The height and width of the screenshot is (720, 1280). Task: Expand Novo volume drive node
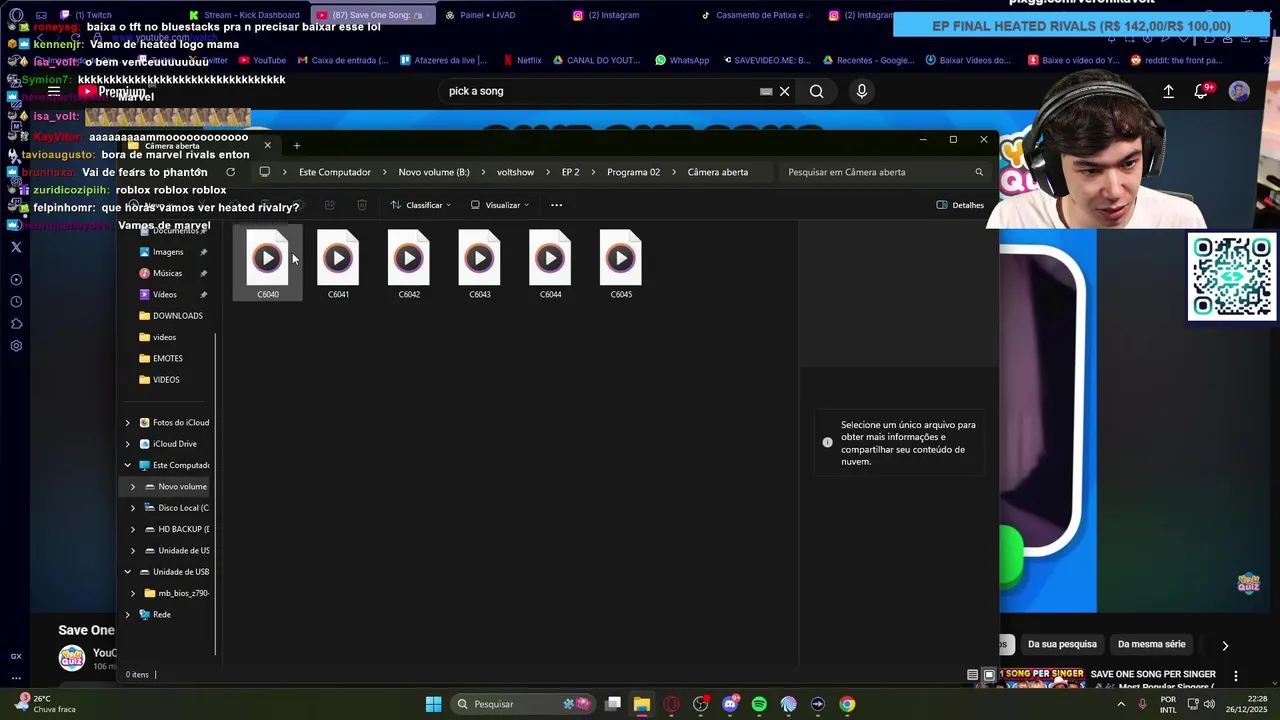[133, 487]
